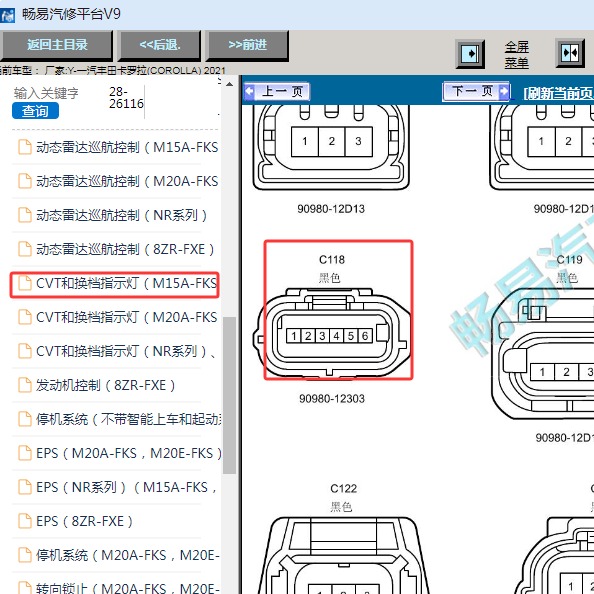Click the C122 connector diagram
This screenshot has height=594, width=594.
pos(343,556)
